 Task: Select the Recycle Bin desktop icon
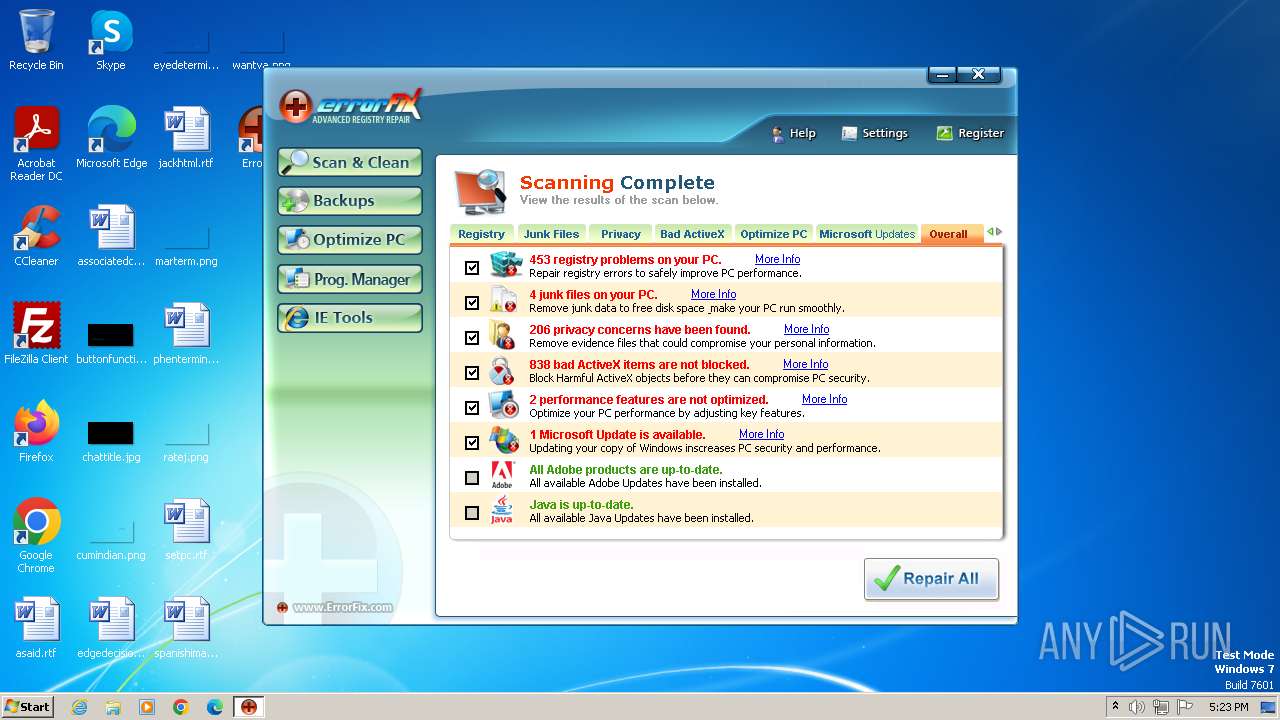tap(36, 41)
